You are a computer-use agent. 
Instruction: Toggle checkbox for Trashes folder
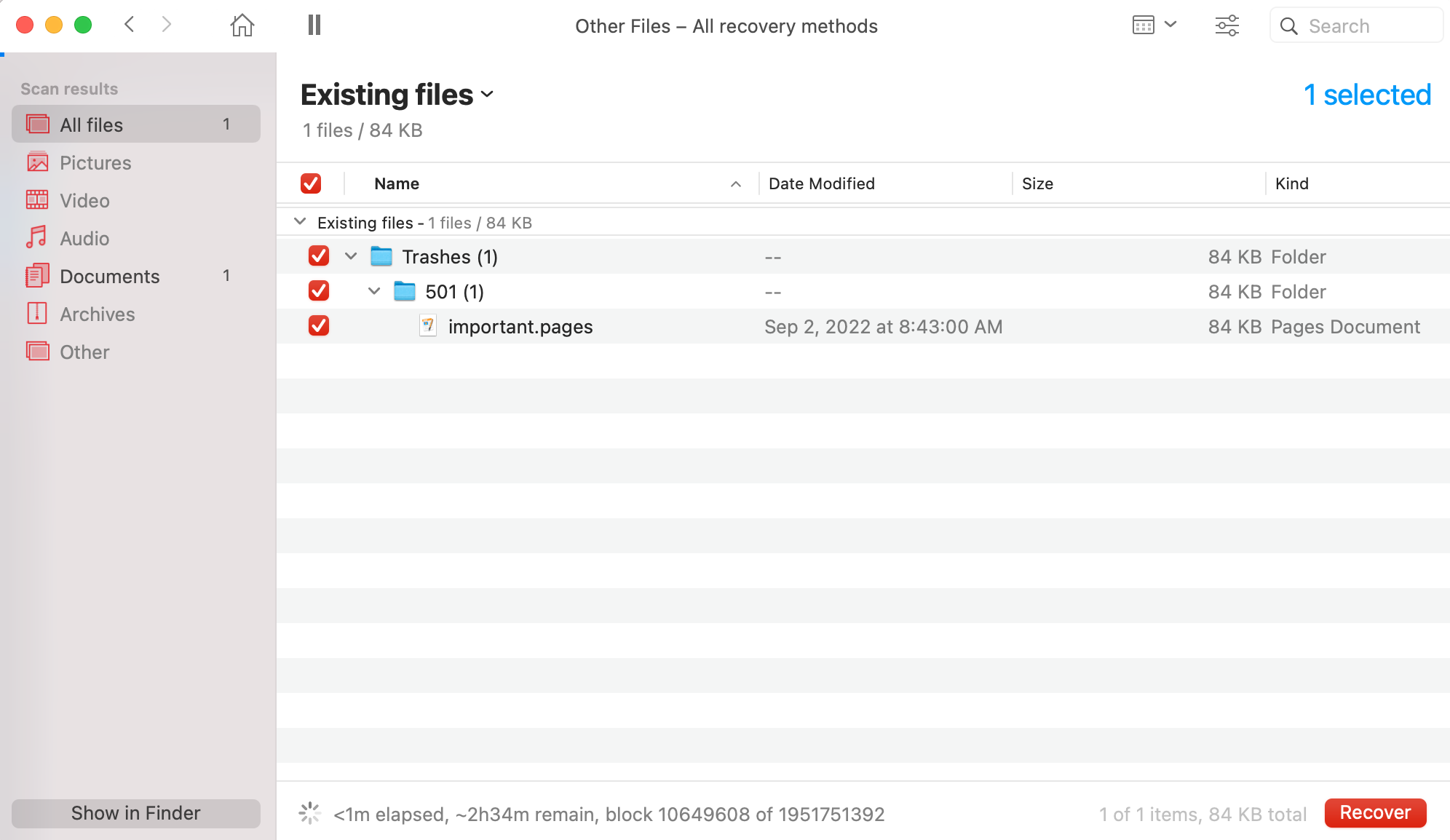(x=318, y=256)
